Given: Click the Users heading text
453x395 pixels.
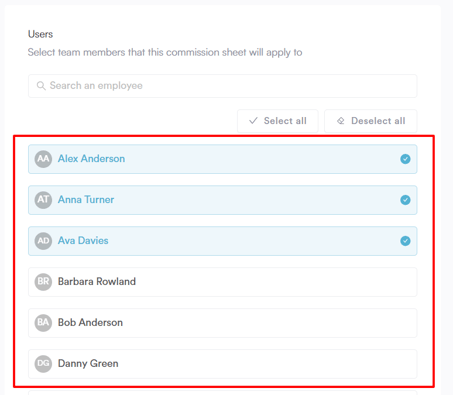Looking at the screenshot, I should pyautogui.click(x=40, y=34).
